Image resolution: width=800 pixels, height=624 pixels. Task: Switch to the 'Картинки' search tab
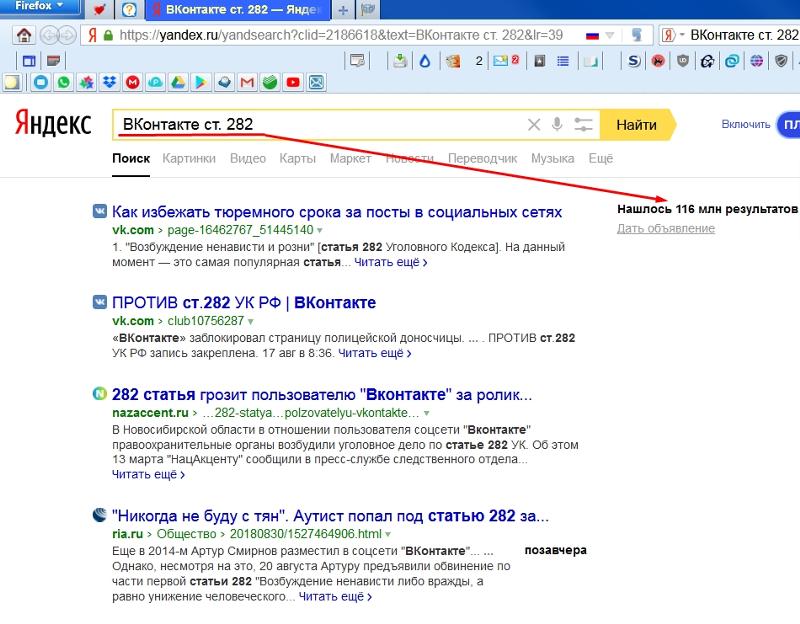click(x=189, y=158)
